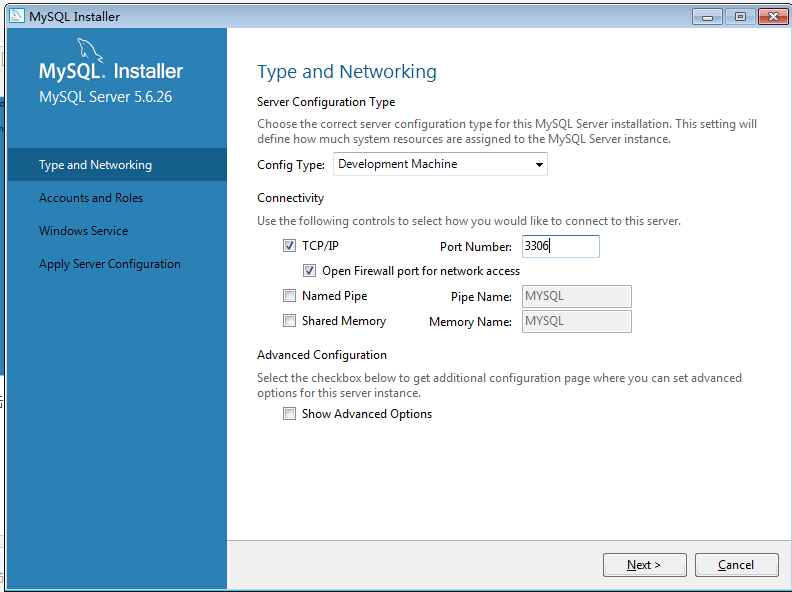Go to Accounts and Roles step
The image size is (792, 592).
(91, 198)
